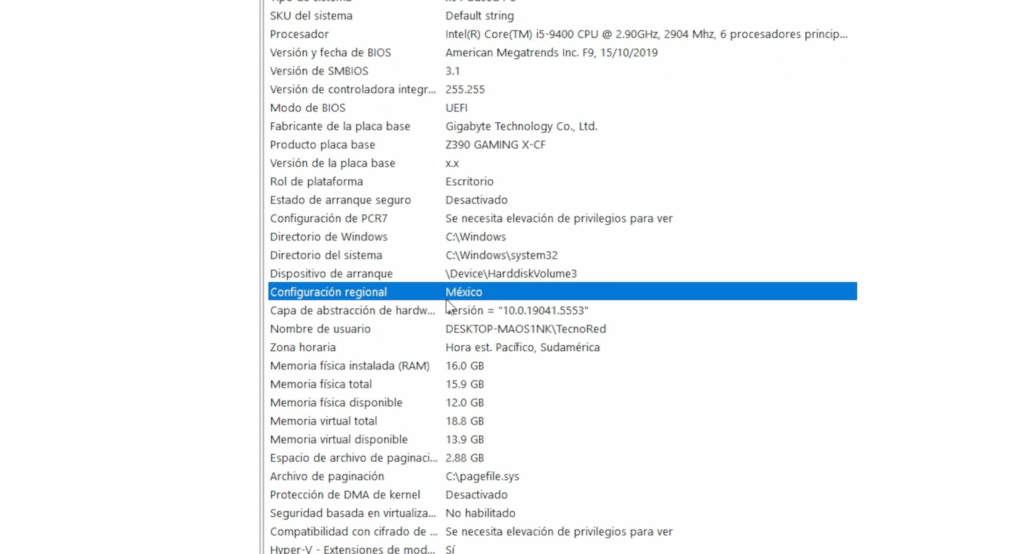
Task: Select the Default string value
Action: [479, 16]
